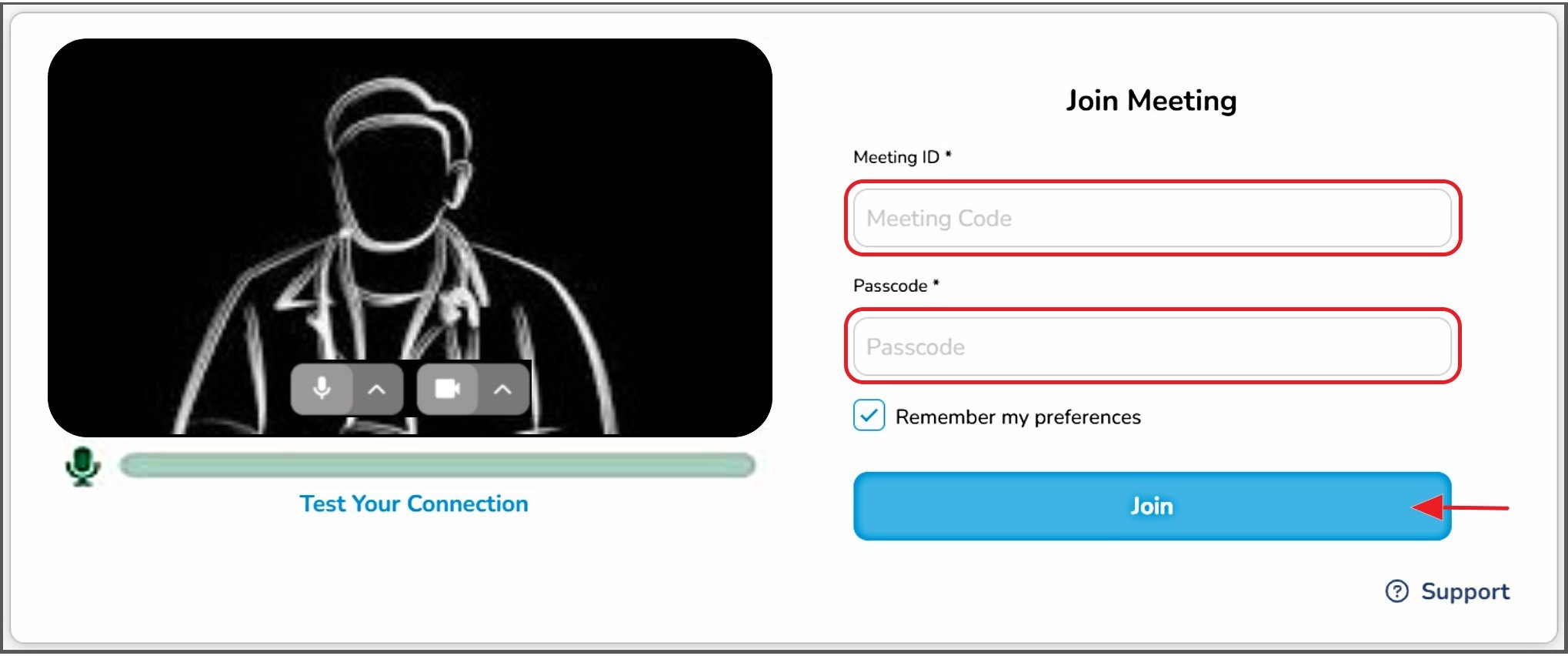The width and height of the screenshot is (1568, 656).
Task: Open the camera options chevron
Action: [502, 390]
